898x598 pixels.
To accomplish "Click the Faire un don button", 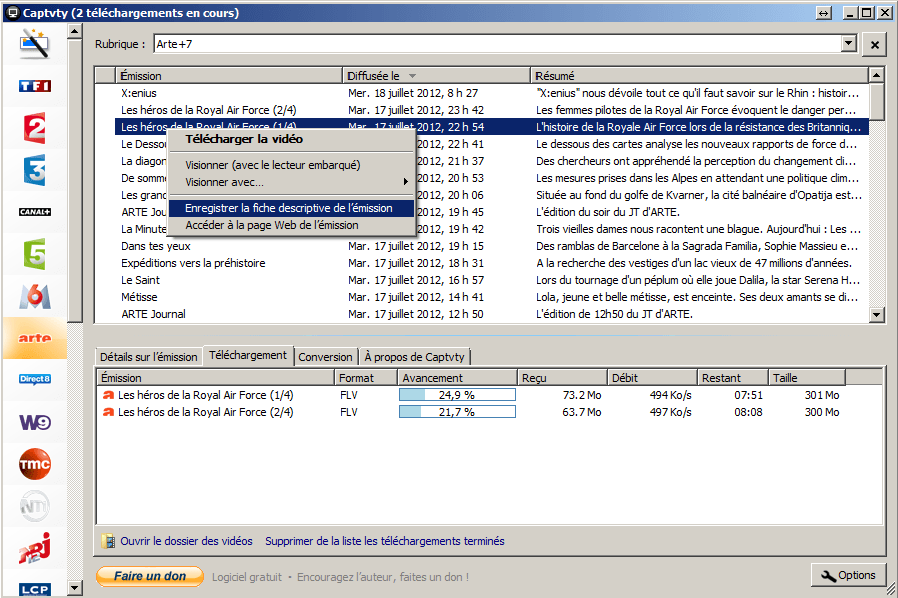I will click(150, 576).
